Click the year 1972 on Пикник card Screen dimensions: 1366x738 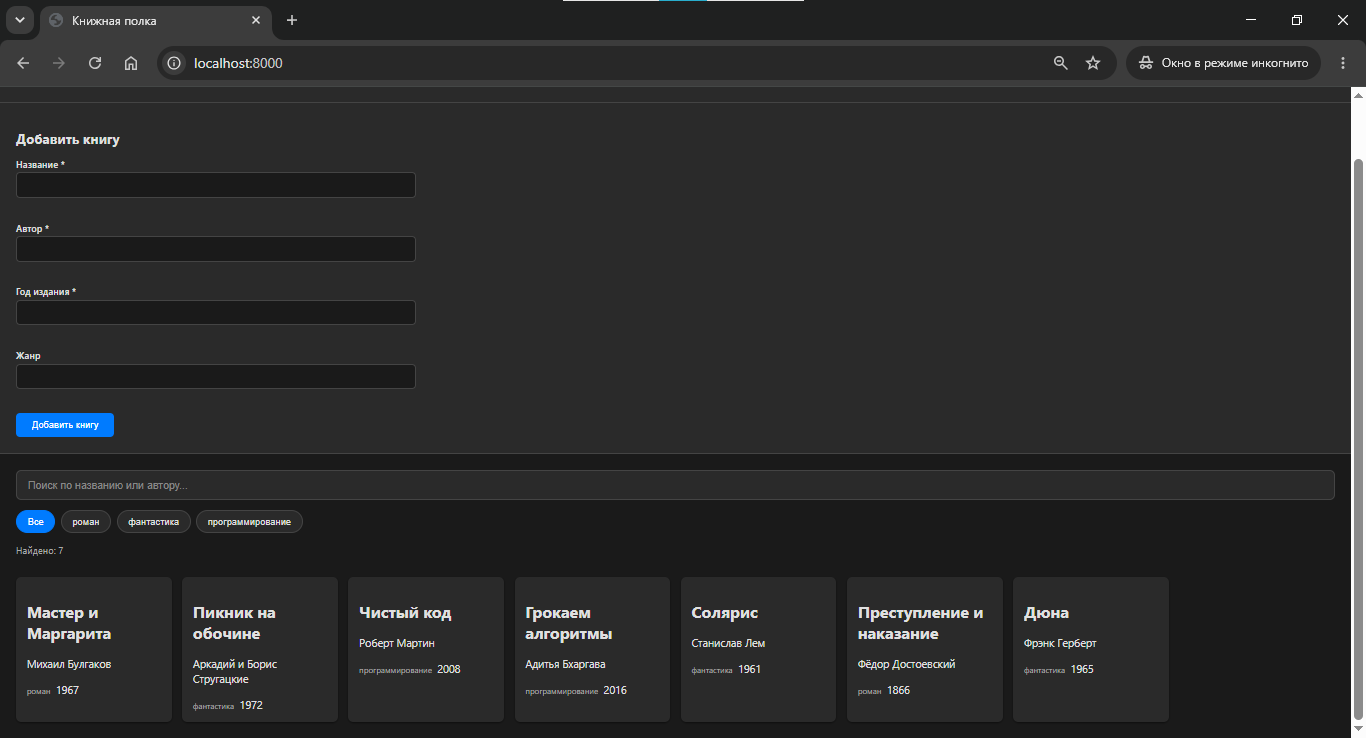tap(251, 706)
